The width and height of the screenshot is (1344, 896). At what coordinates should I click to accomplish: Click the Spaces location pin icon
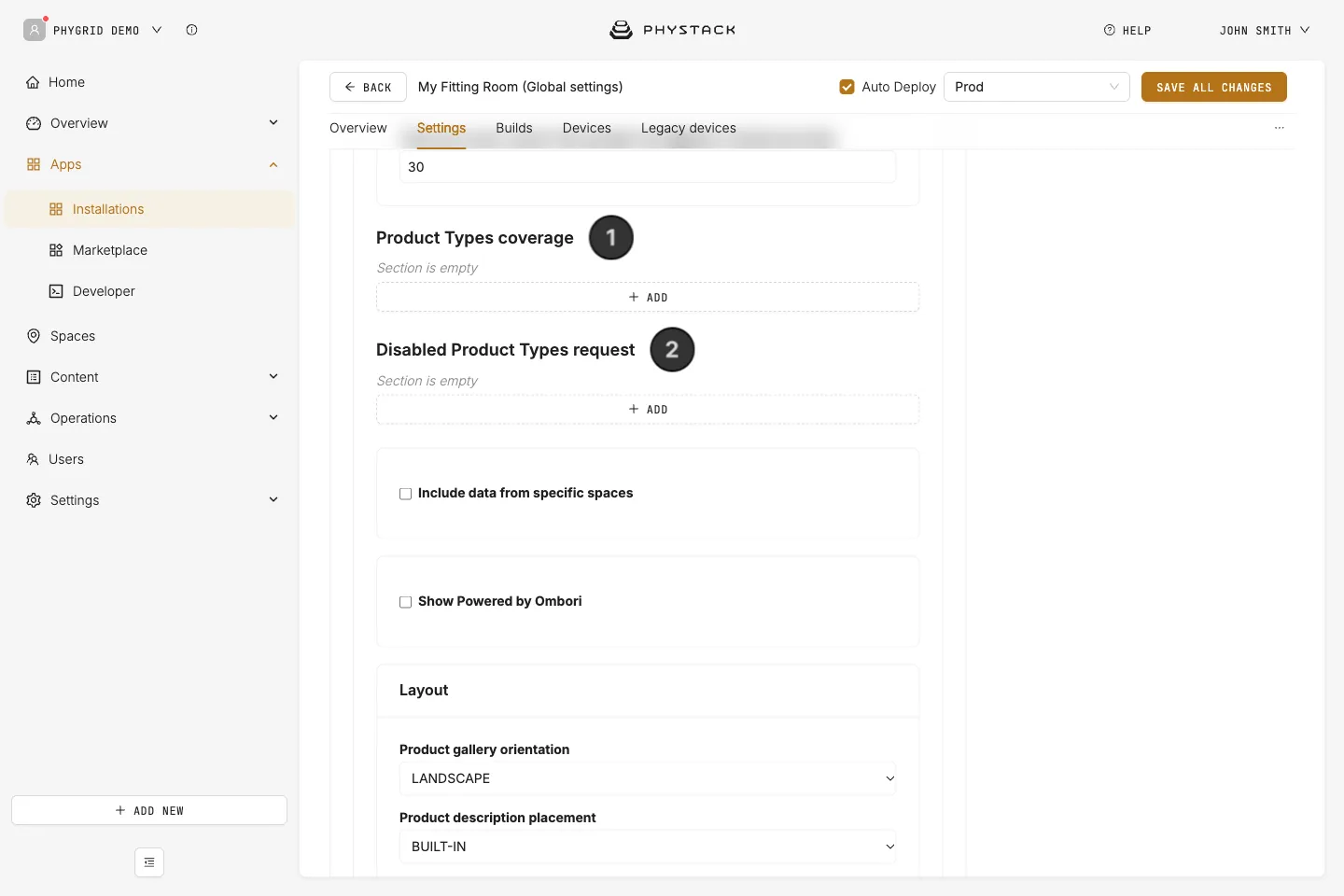tap(34, 336)
